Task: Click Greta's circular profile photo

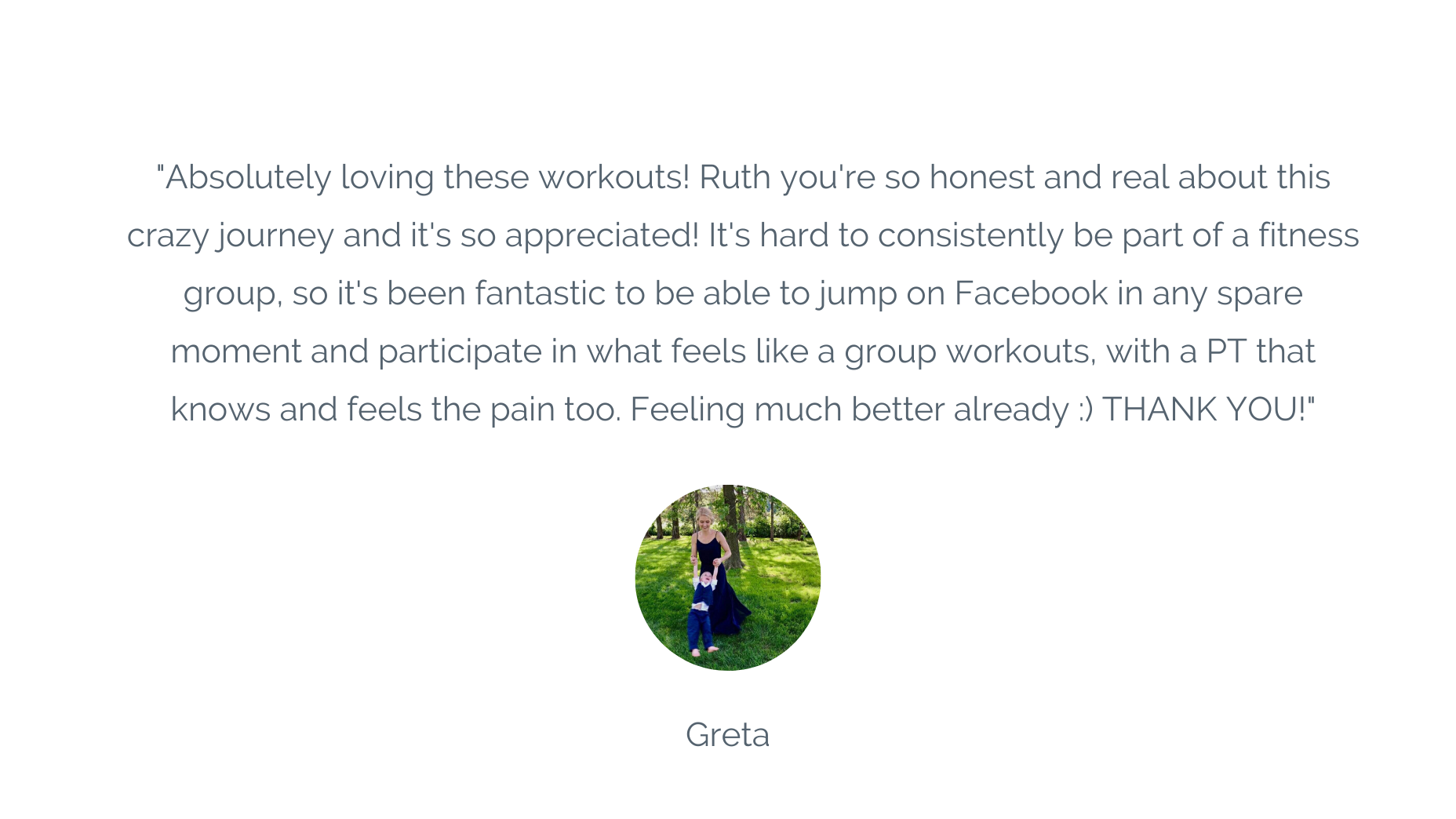Action: 728,577
